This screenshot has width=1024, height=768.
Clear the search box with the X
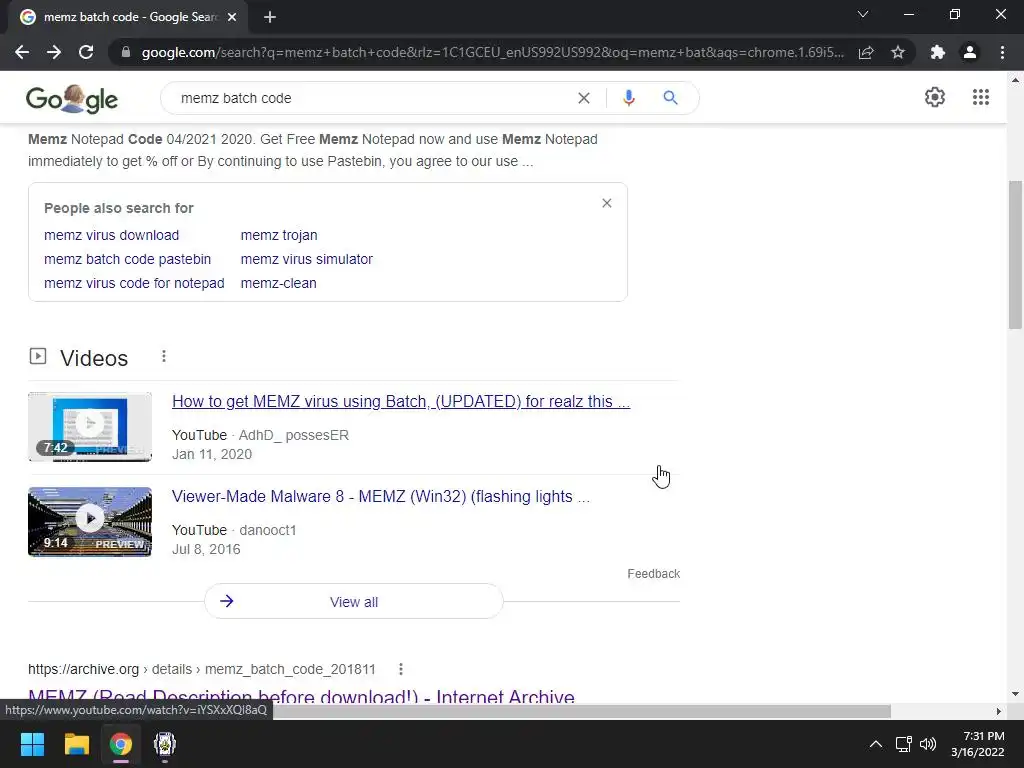pyautogui.click(x=584, y=98)
